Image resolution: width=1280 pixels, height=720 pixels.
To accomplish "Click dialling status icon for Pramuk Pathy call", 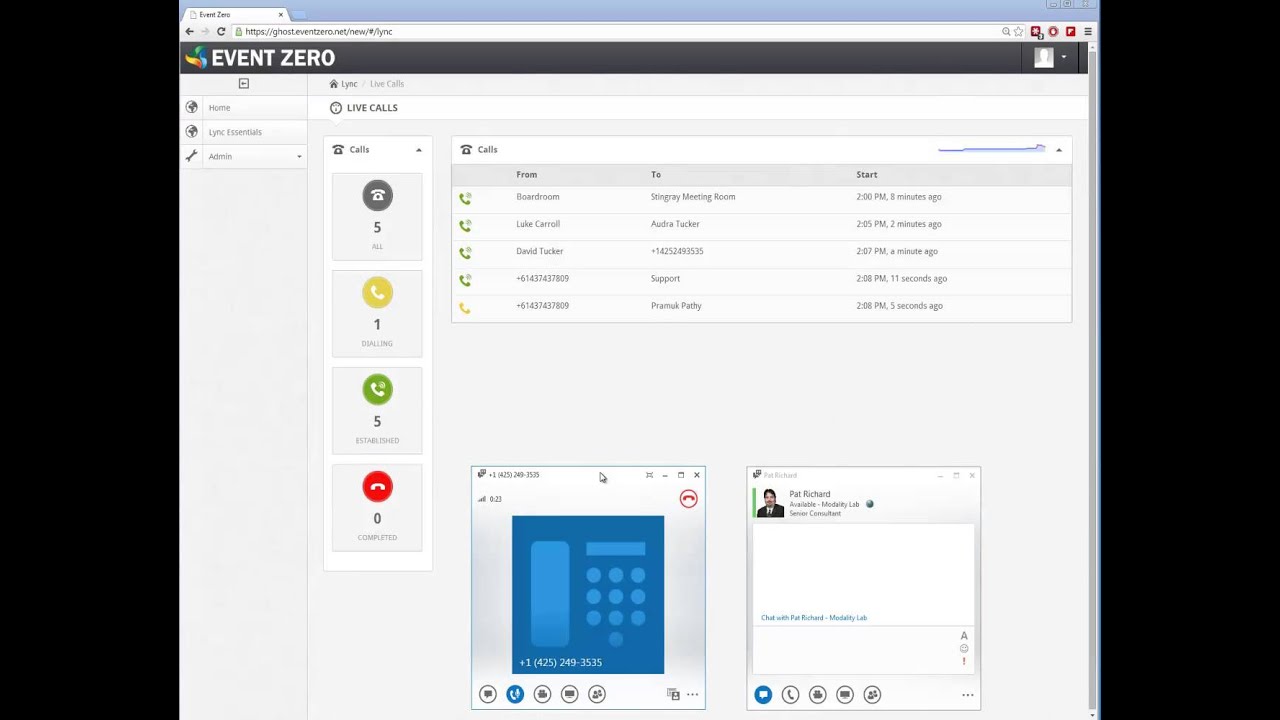I will (465, 307).
